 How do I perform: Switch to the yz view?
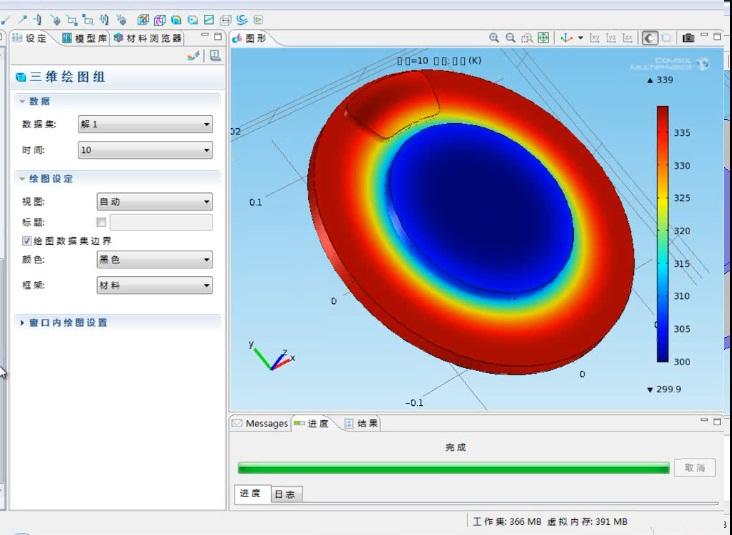pyautogui.click(x=611, y=38)
